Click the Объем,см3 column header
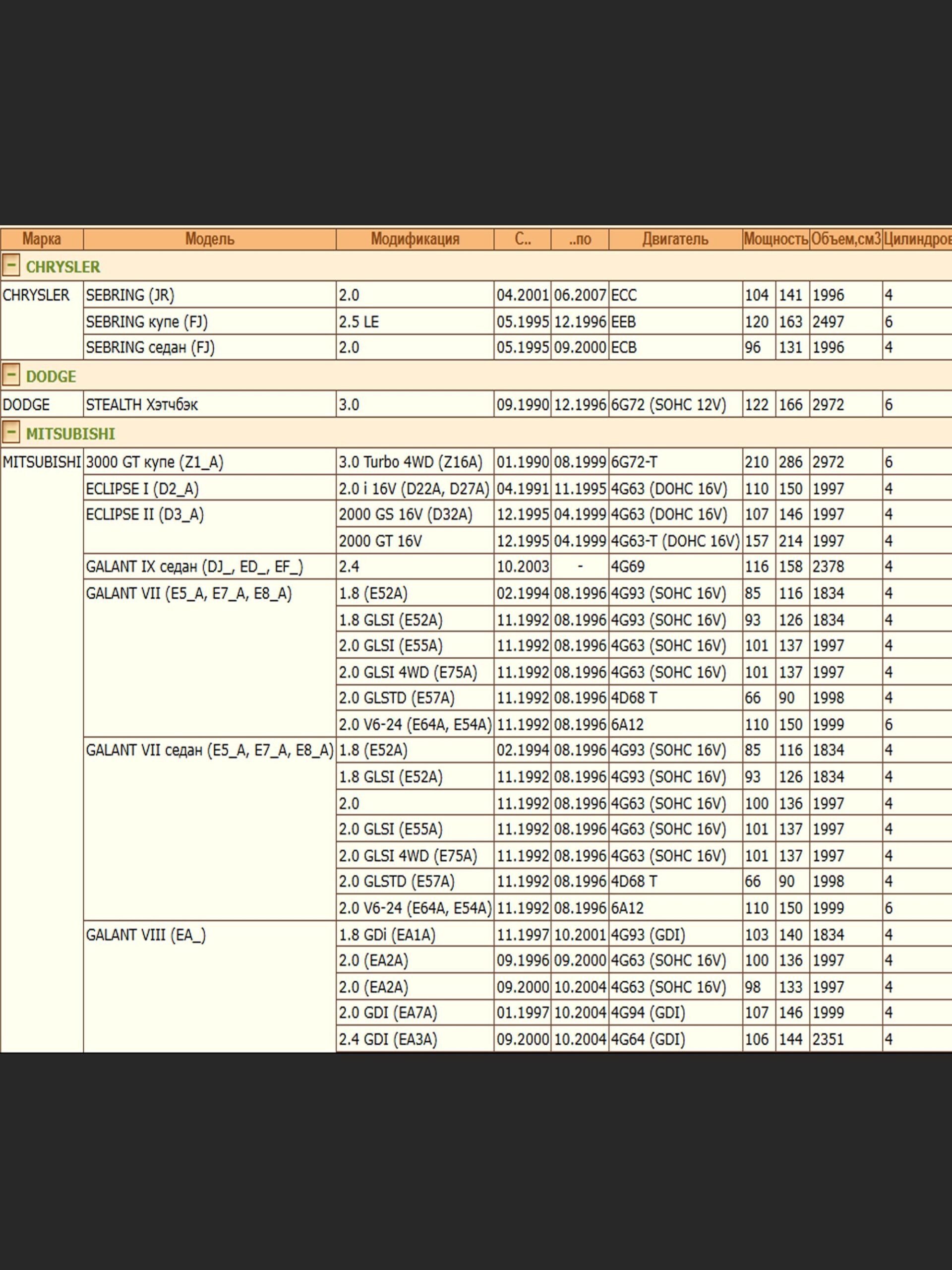952x1270 pixels. [x=845, y=239]
